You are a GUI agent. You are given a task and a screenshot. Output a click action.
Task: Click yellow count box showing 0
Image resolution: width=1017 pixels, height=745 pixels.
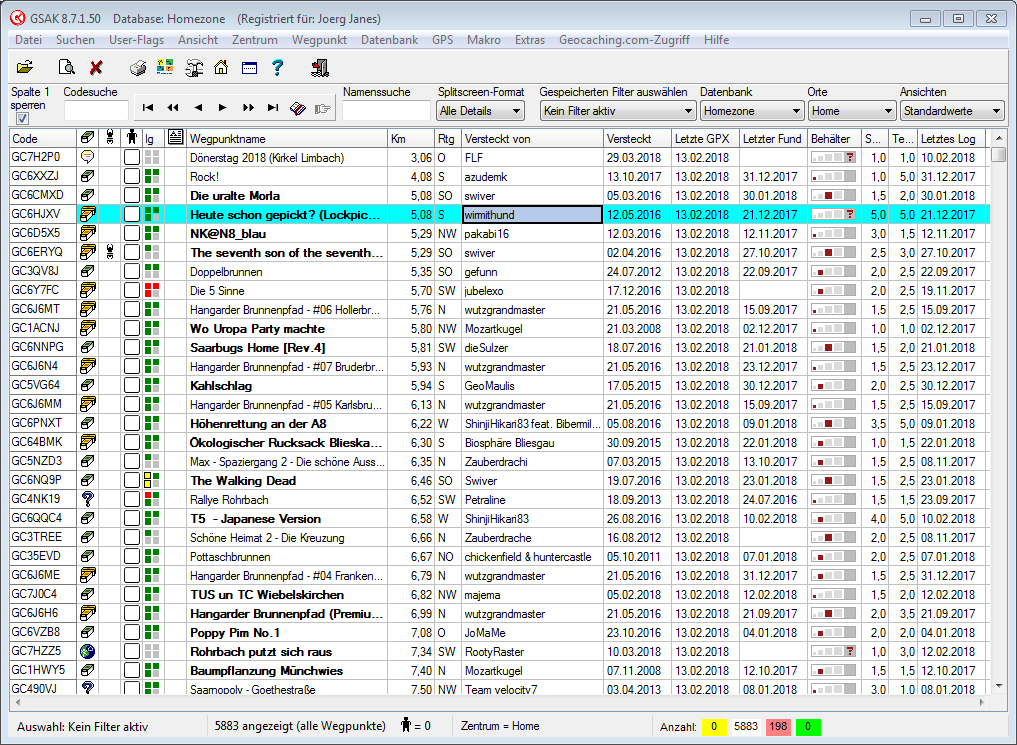(x=713, y=726)
